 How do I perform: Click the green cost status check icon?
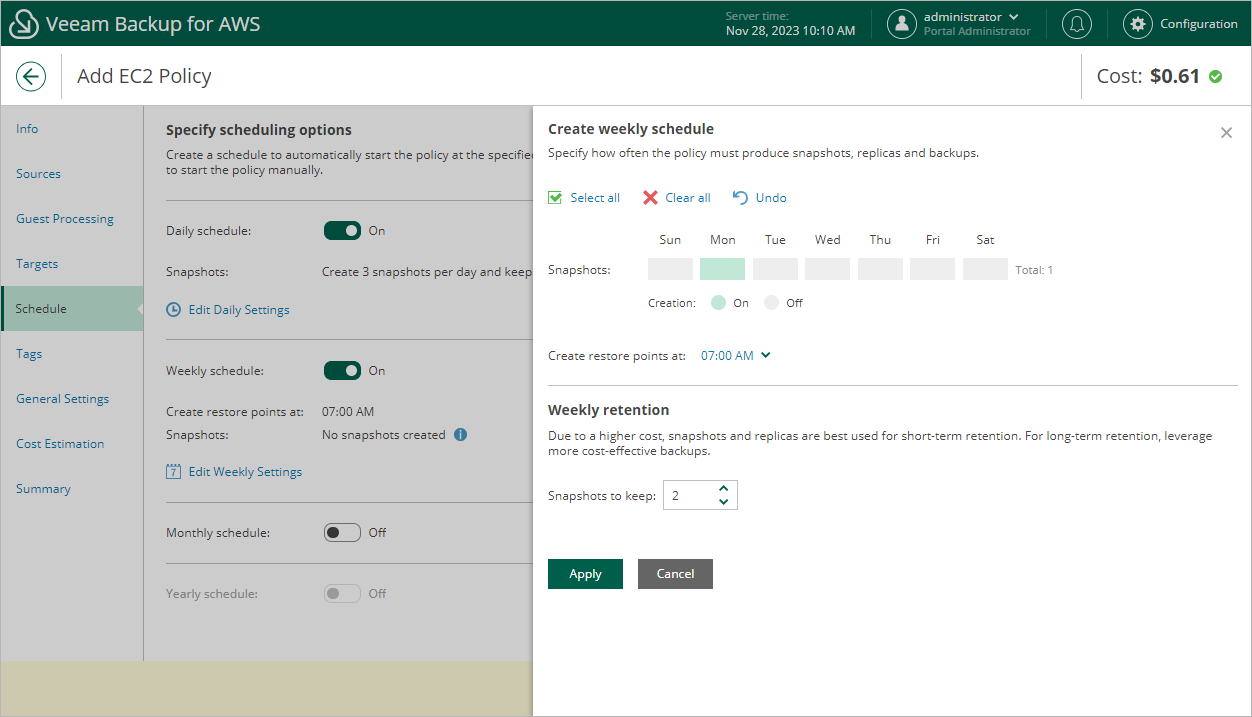click(1216, 76)
